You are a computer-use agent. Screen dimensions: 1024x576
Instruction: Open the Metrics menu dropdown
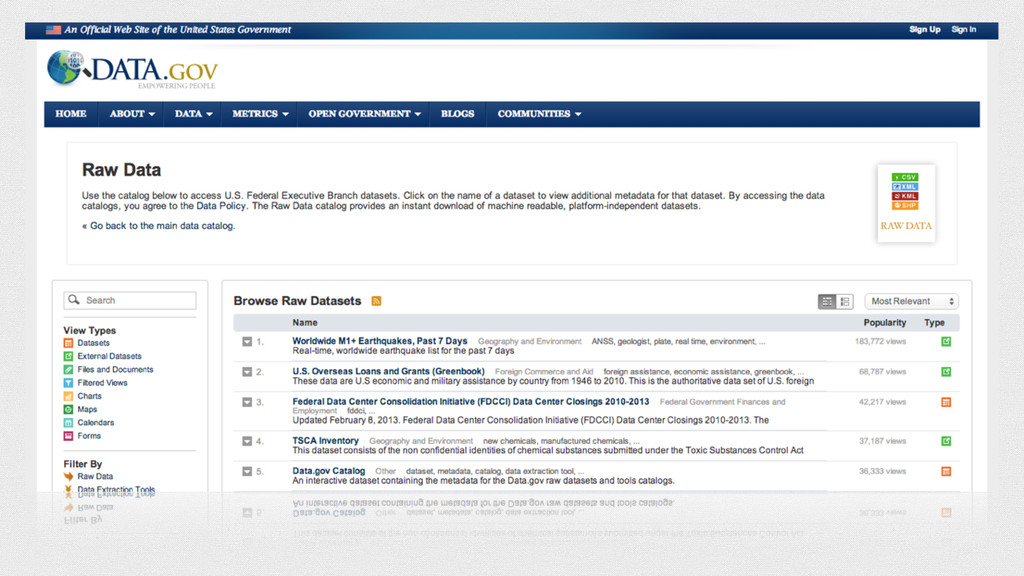click(259, 114)
